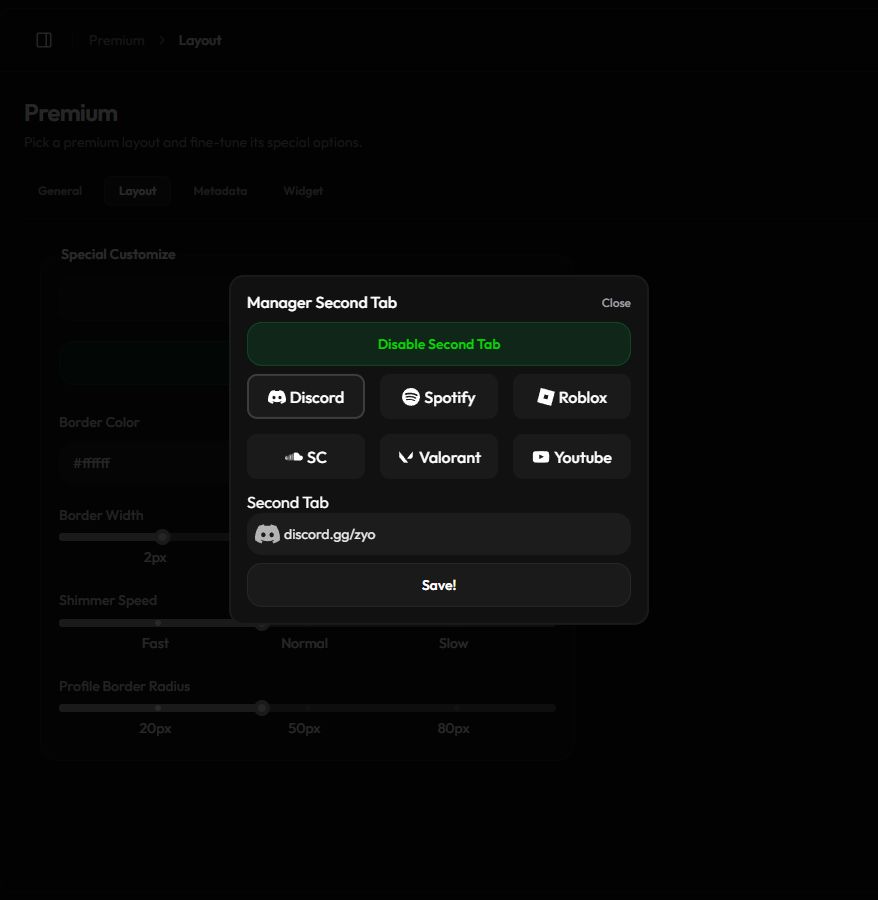Image resolution: width=878 pixels, height=900 pixels.
Task: Click the 'Slow' shimmer speed label
Action: [x=453, y=643]
